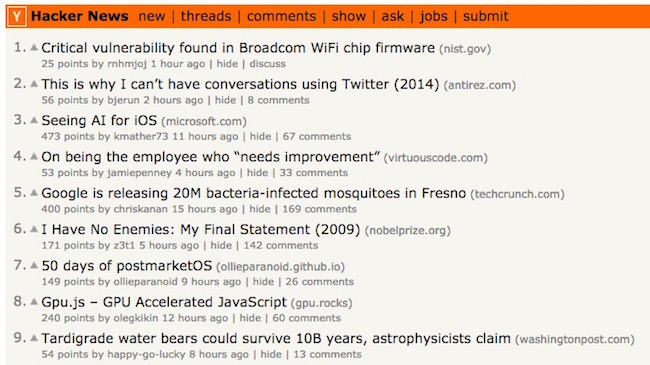Open discuss link for Broadcom story
Viewport: 650px width, 365px height.
(x=267, y=64)
